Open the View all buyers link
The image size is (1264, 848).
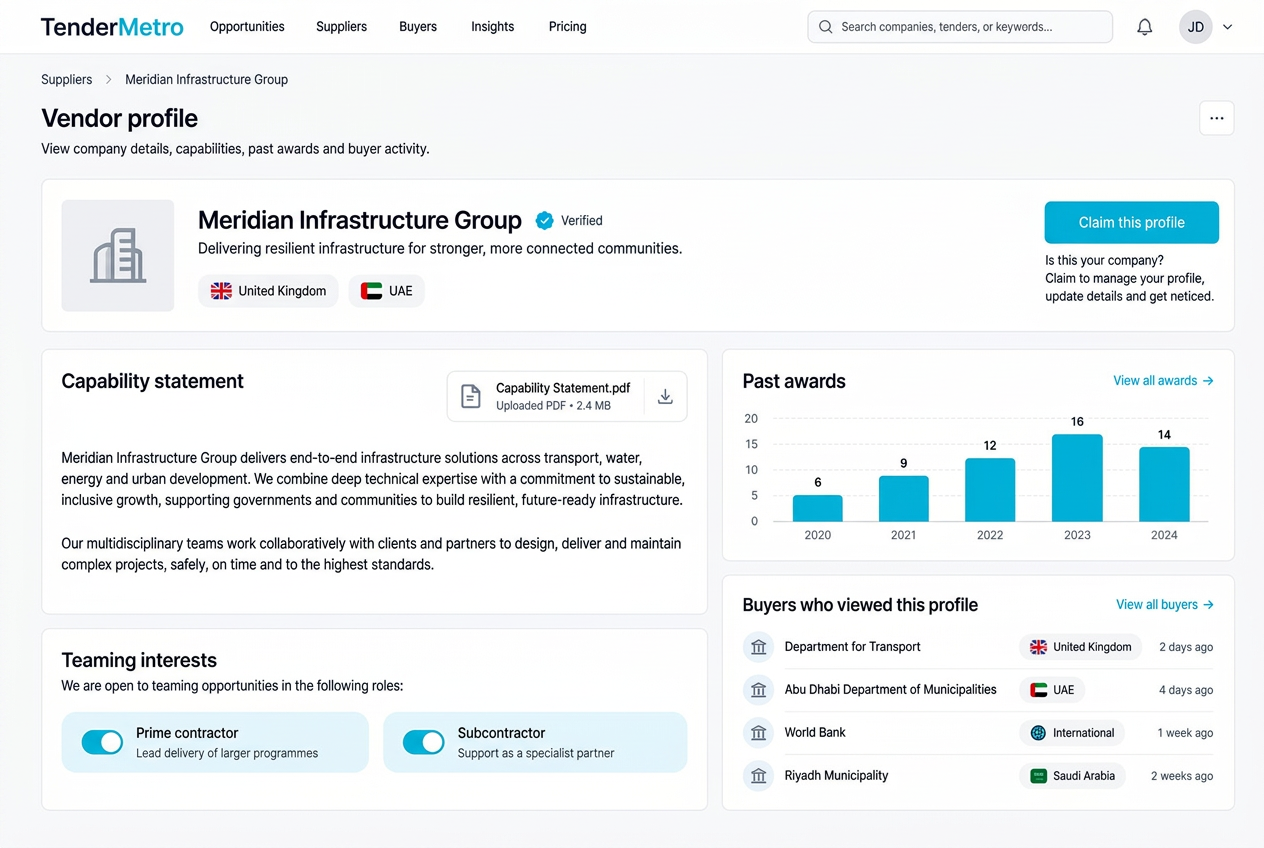[1165, 605]
